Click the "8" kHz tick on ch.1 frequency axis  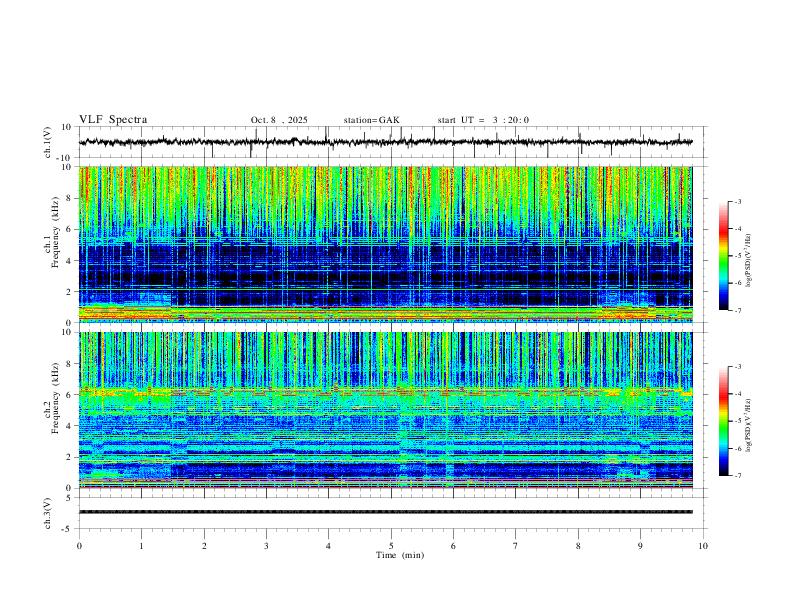point(69,198)
